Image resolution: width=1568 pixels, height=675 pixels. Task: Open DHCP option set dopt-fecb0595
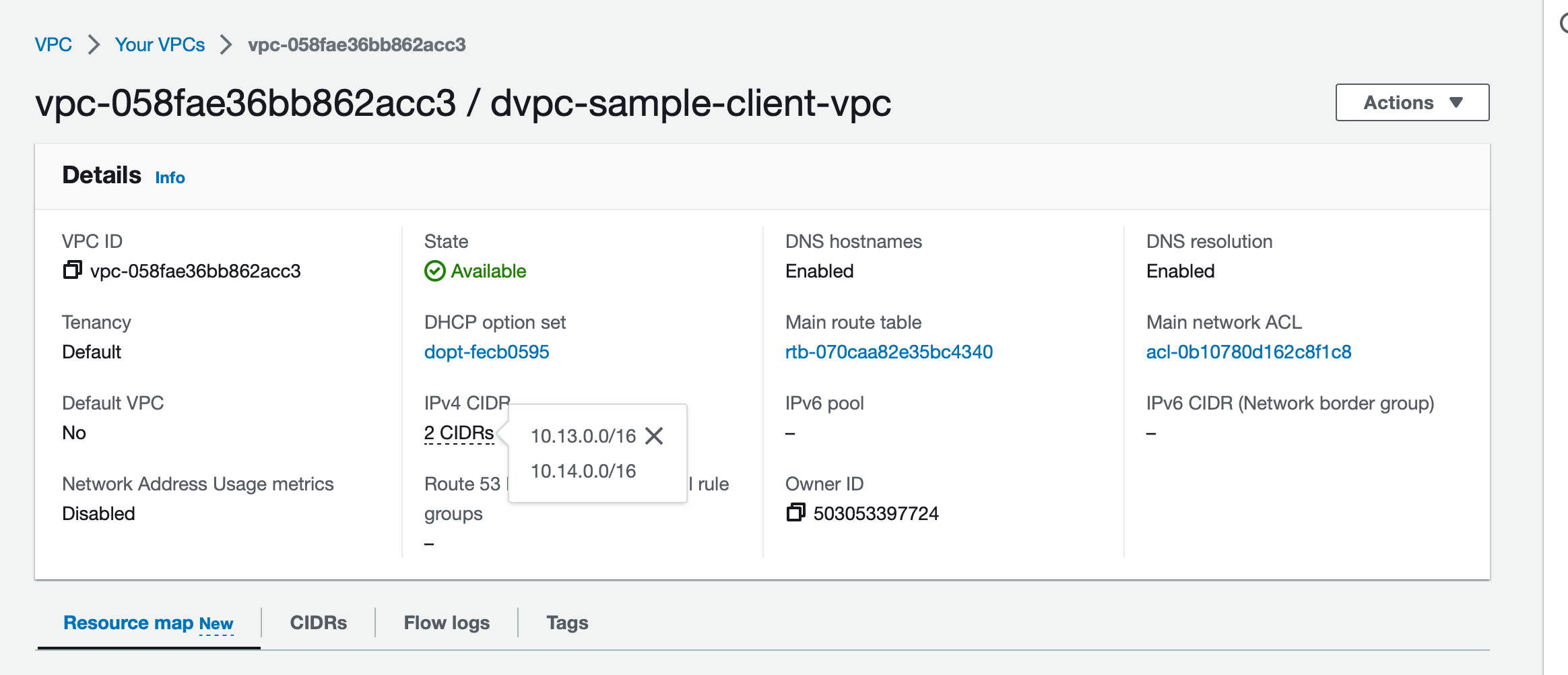point(486,352)
